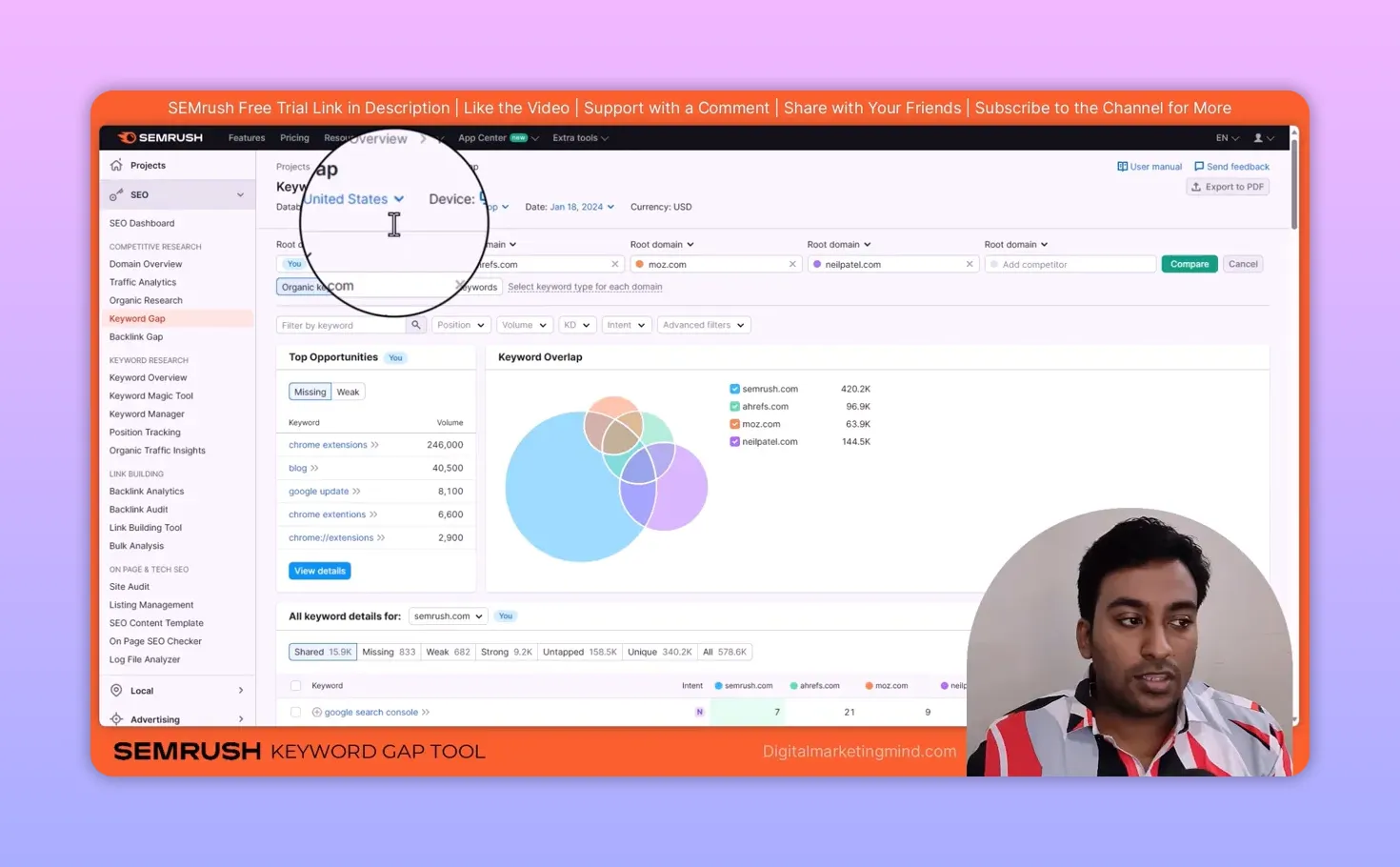Viewport: 1400px width, 867px height.
Task: Click arrows beside chrome extensions keyword
Action: (375, 445)
